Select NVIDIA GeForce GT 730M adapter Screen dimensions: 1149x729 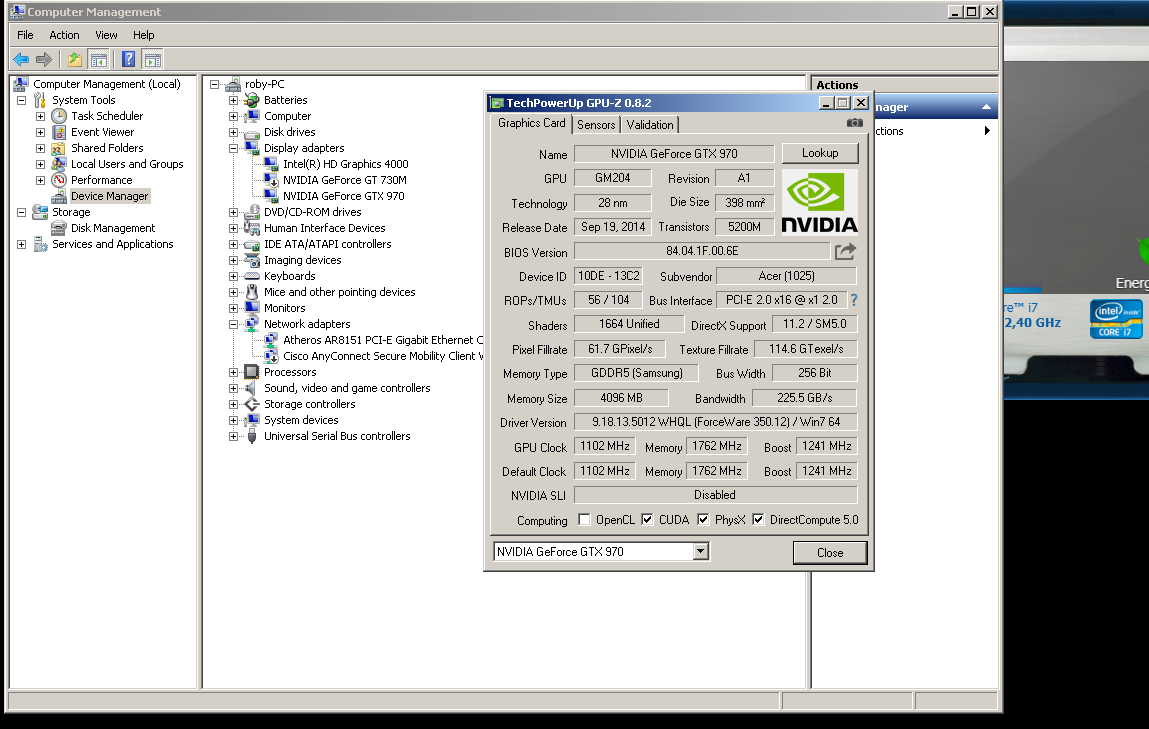[x=344, y=180]
